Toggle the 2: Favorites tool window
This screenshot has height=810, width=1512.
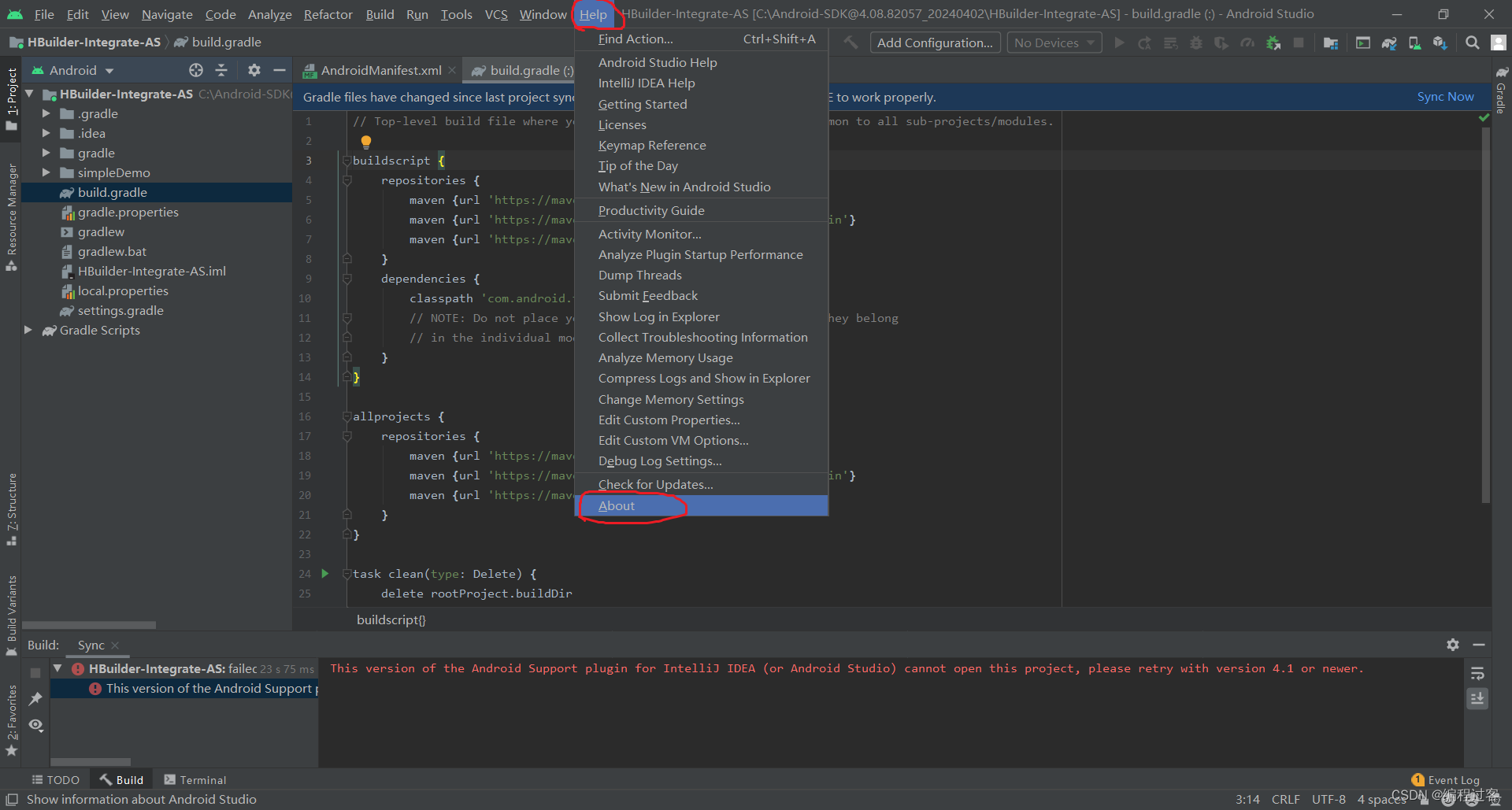[11, 721]
